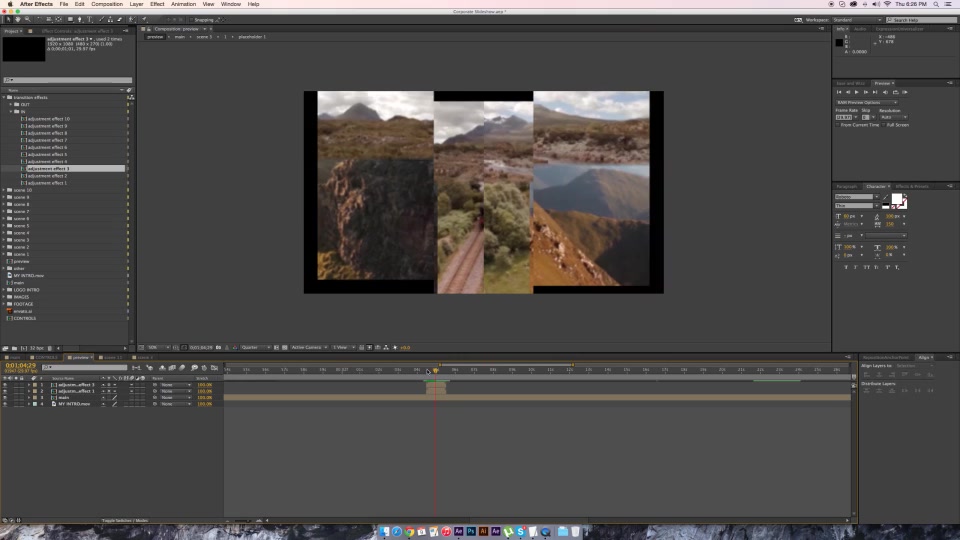Toggle the All Caps style button
This screenshot has height=540, width=960.
(866, 267)
